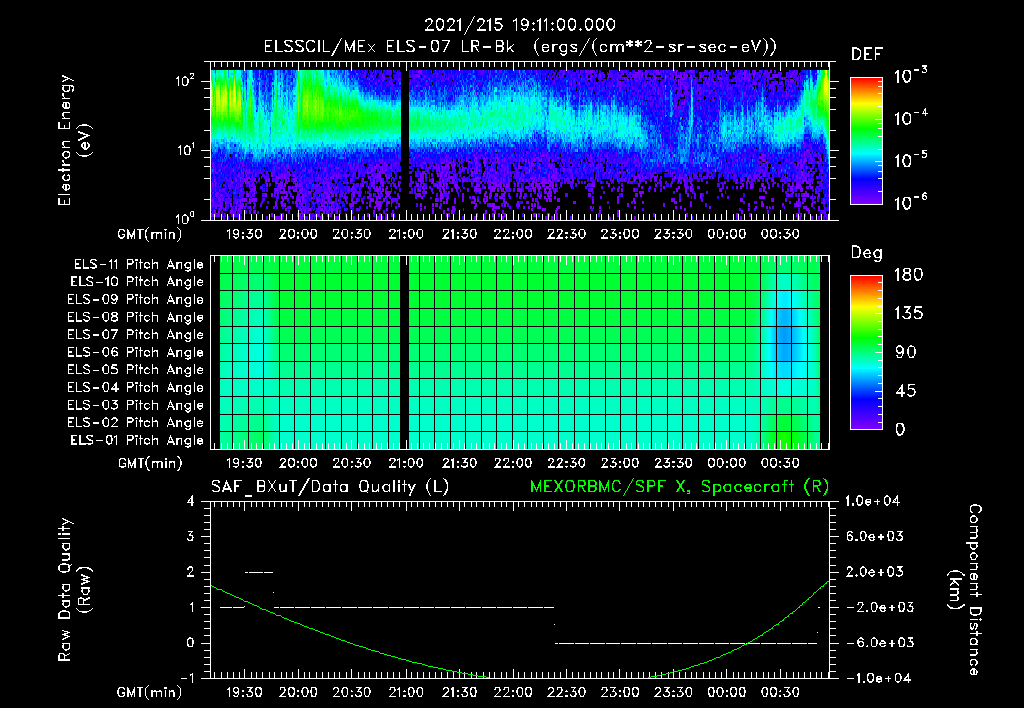Select the ELS-10 Pitch Angle row label
Viewport: 1024px width, 708px height.
click(x=137, y=282)
